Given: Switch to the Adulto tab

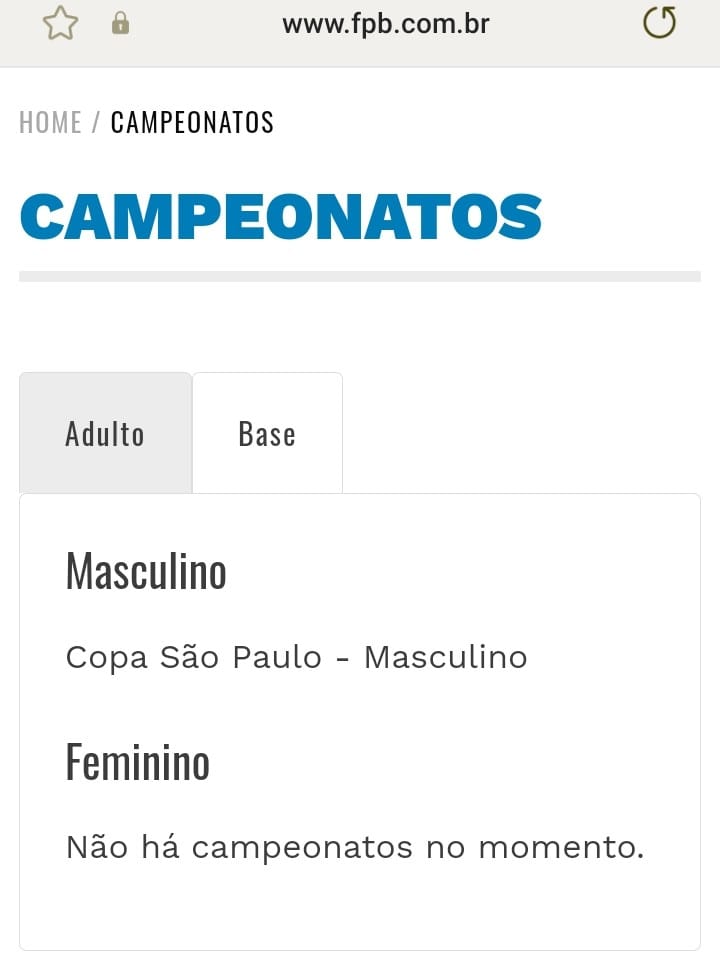Looking at the screenshot, I should [x=106, y=433].
